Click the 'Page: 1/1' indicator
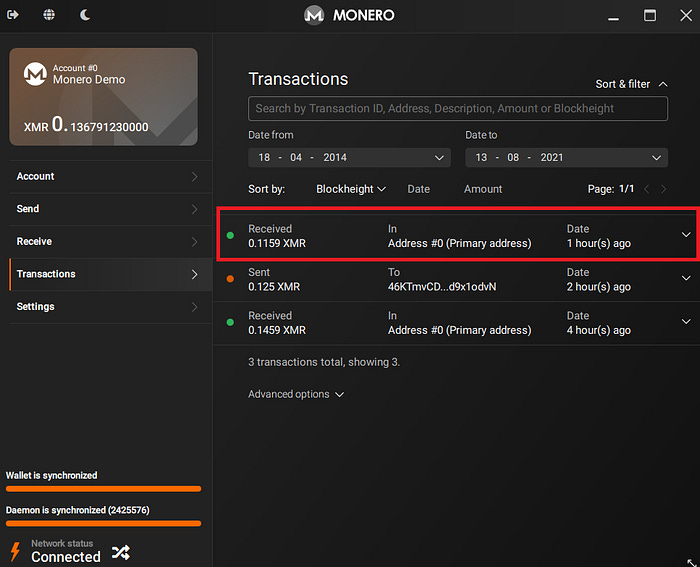 [611, 189]
